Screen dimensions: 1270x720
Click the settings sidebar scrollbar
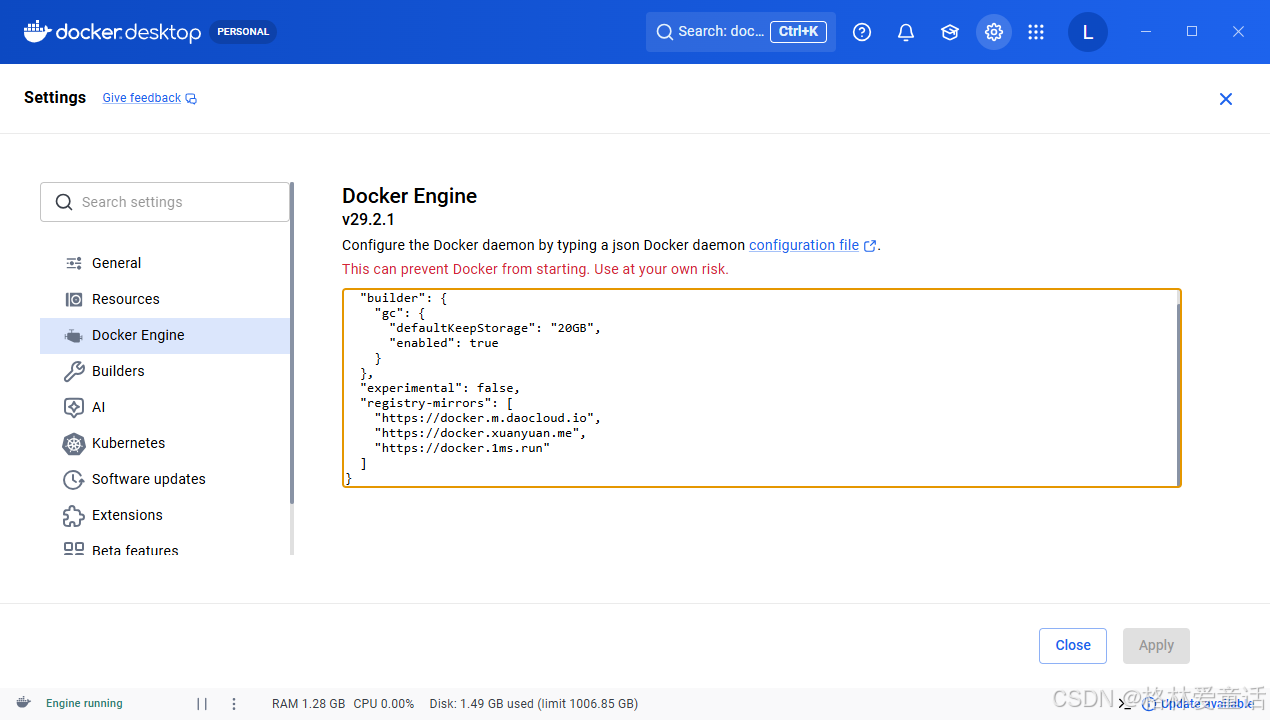tap(292, 343)
